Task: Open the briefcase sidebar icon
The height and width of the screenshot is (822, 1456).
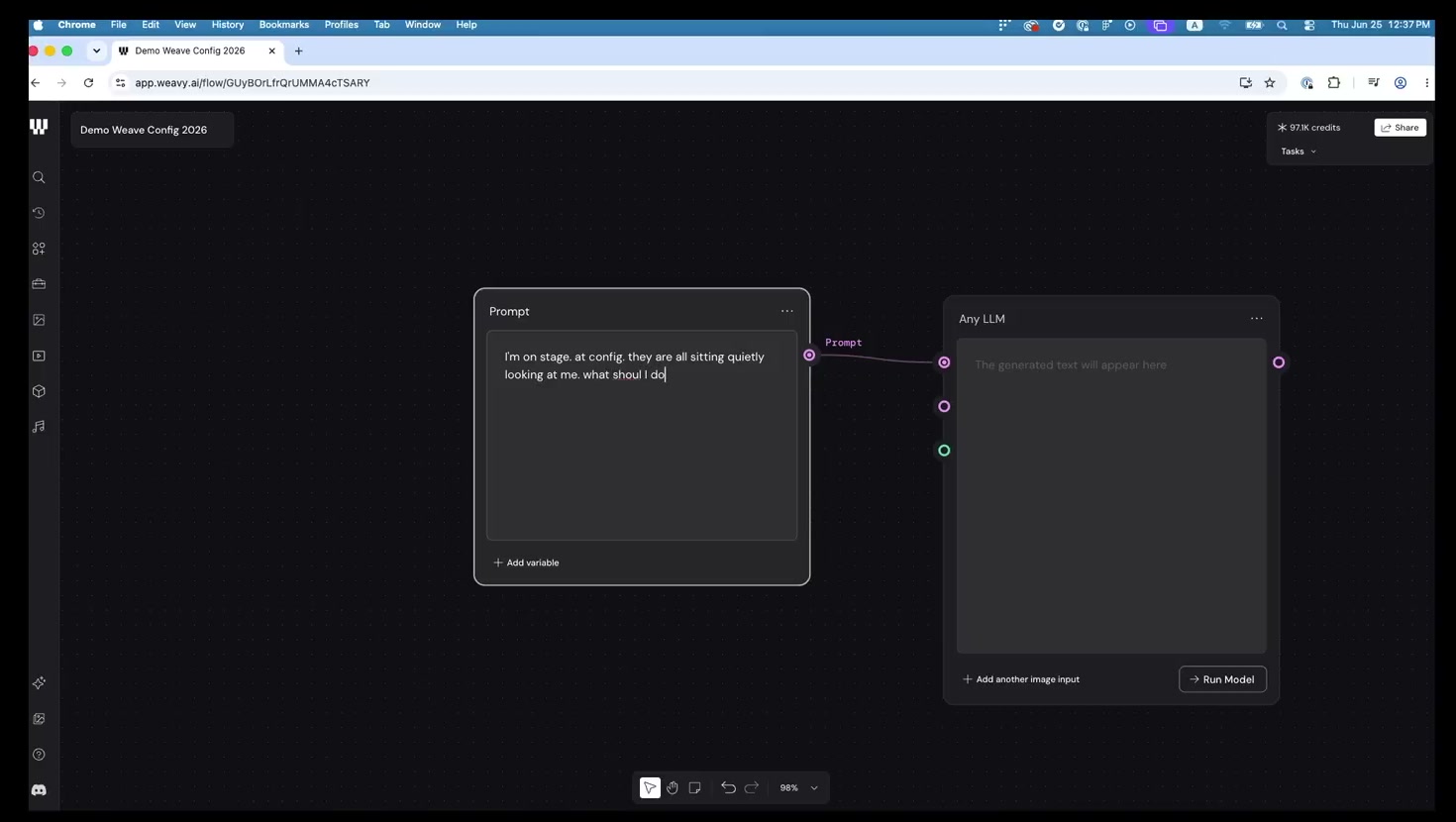Action: click(x=39, y=284)
